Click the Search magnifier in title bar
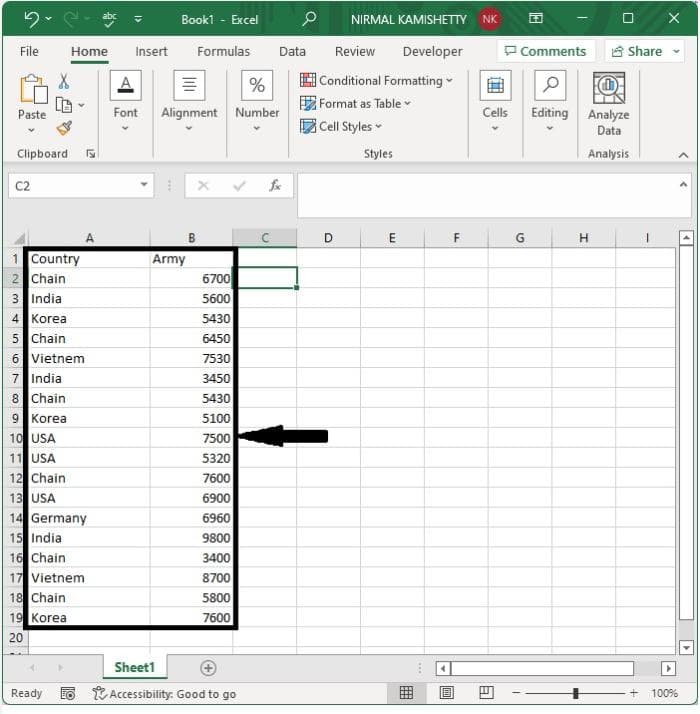The width and height of the screenshot is (700, 714). [x=309, y=19]
